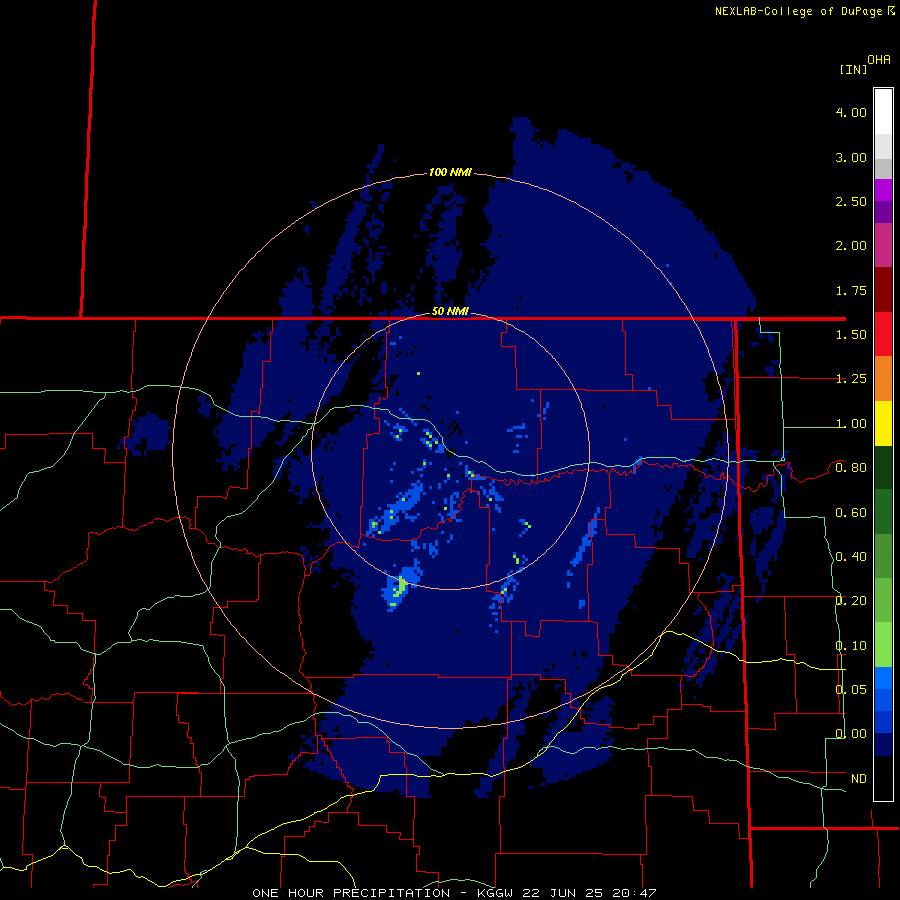The image size is (900, 900).
Task: Pick the maroon legend swatch
Action: pos(883,289)
